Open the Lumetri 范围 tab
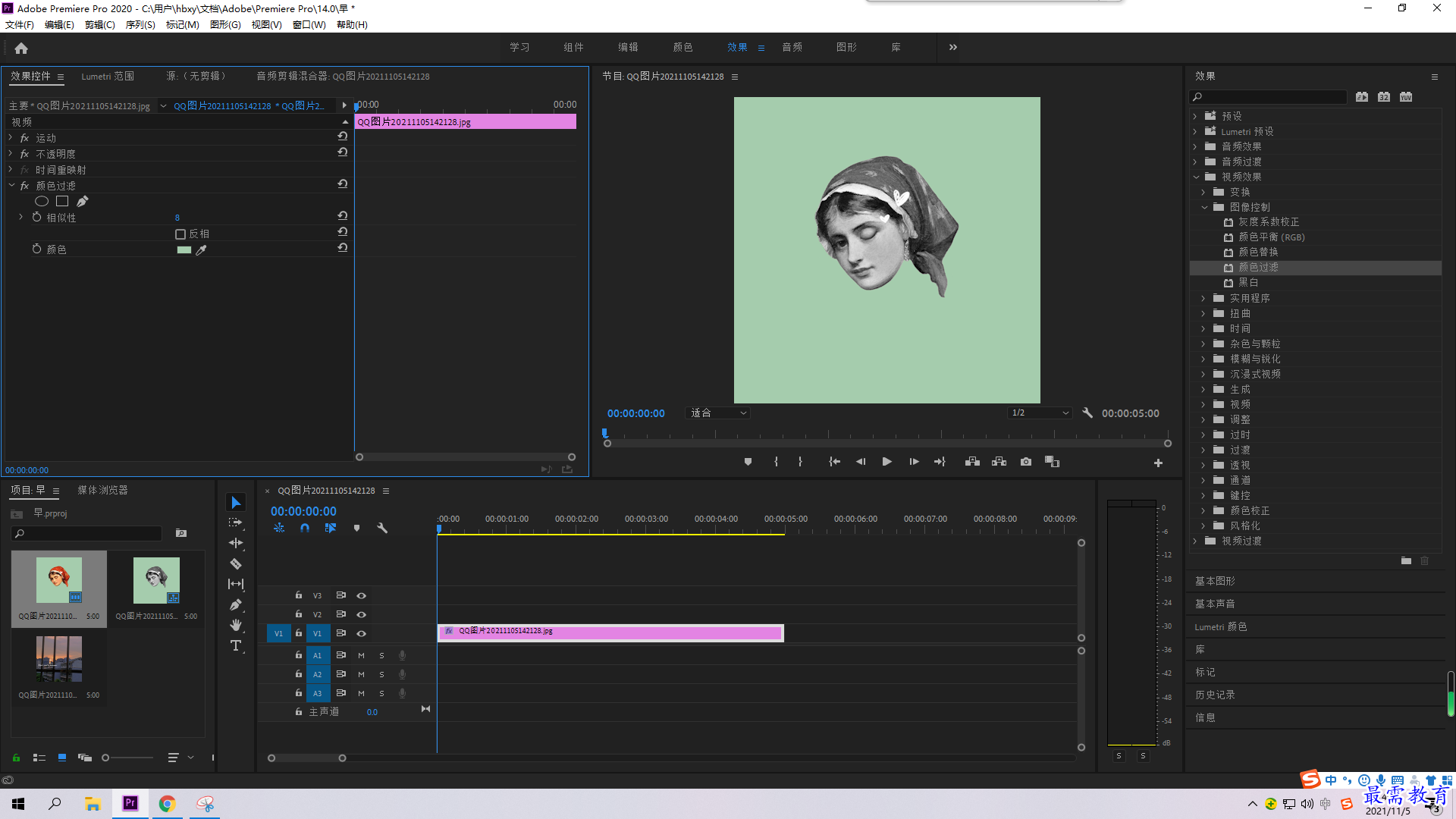This screenshot has width=1456, height=819. (108, 77)
